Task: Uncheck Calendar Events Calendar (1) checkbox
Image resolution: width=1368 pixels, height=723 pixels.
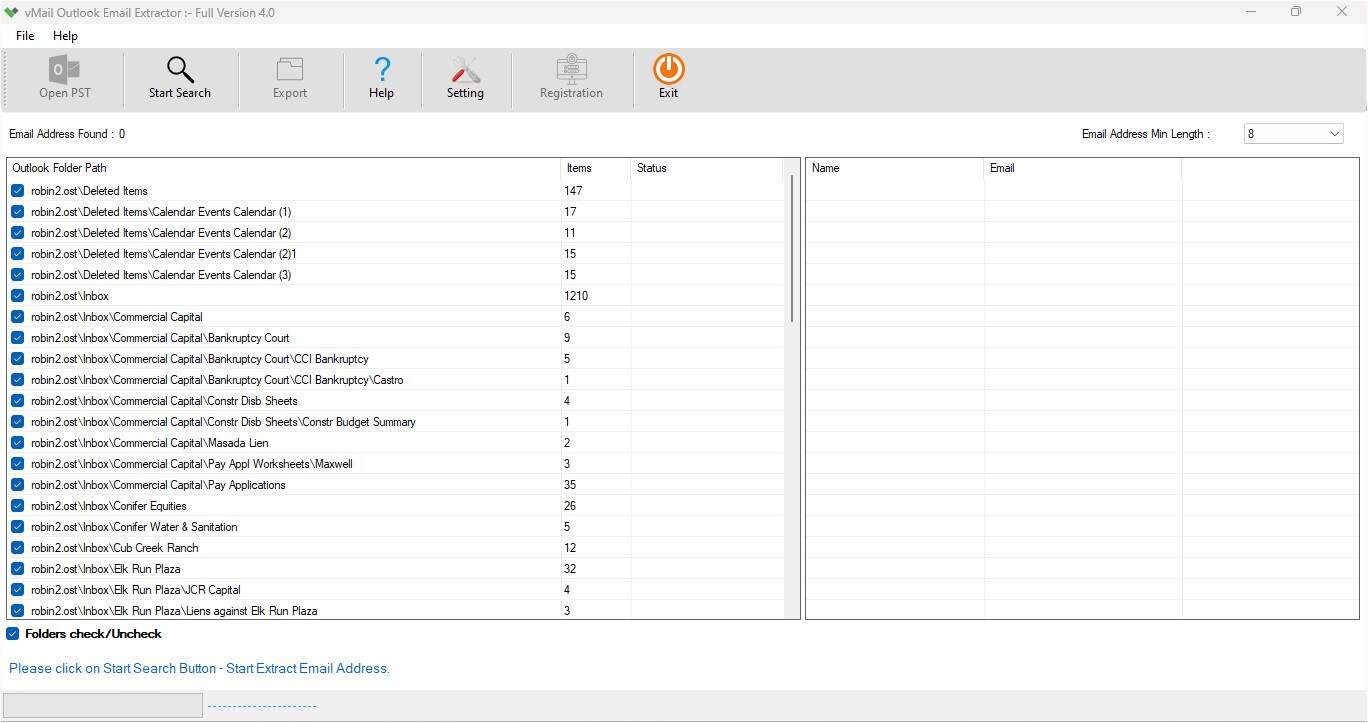Action: click(x=18, y=212)
